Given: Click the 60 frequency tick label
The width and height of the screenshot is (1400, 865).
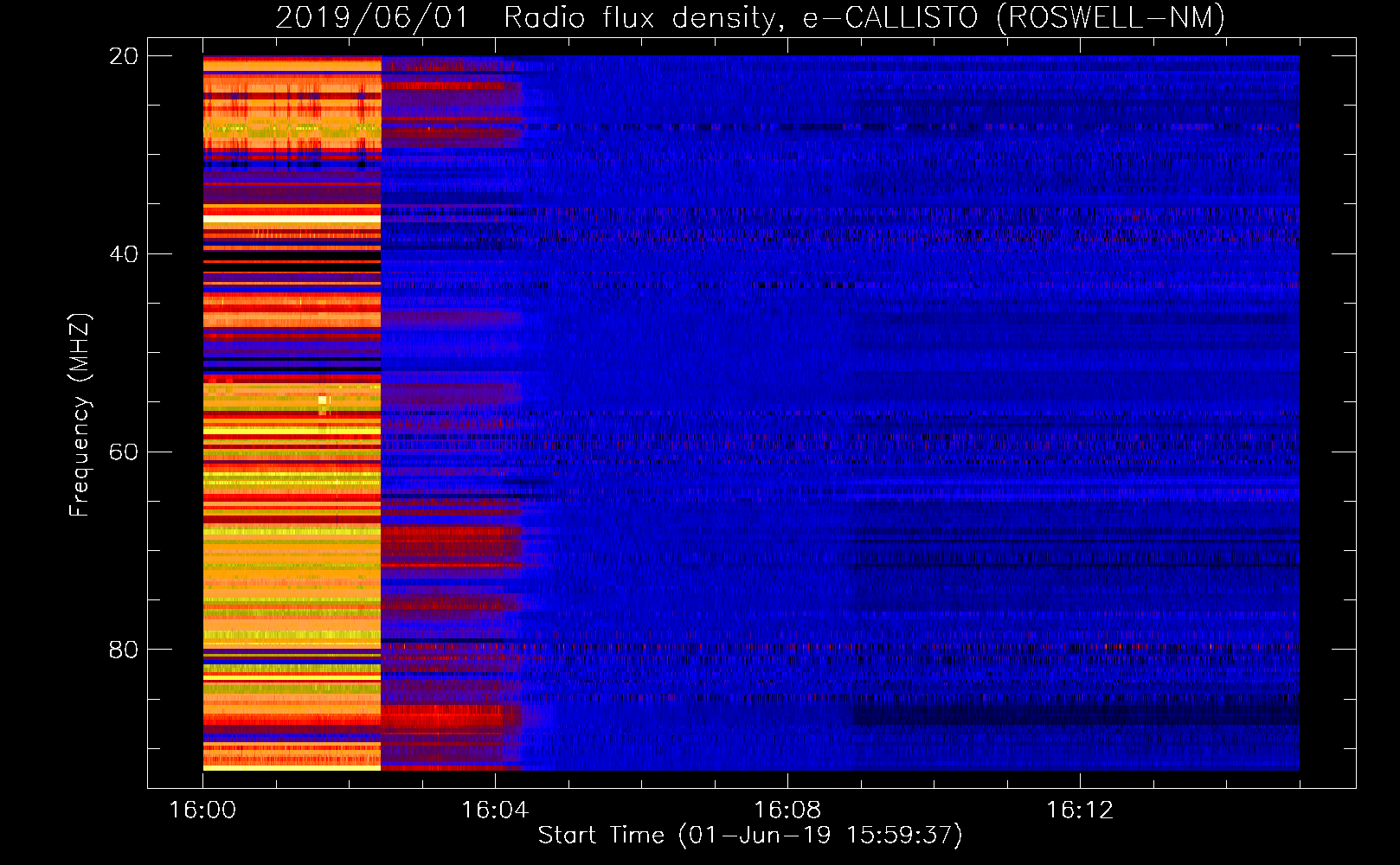Looking at the screenshot, I should pyautogui.click(x=124, y=452).
